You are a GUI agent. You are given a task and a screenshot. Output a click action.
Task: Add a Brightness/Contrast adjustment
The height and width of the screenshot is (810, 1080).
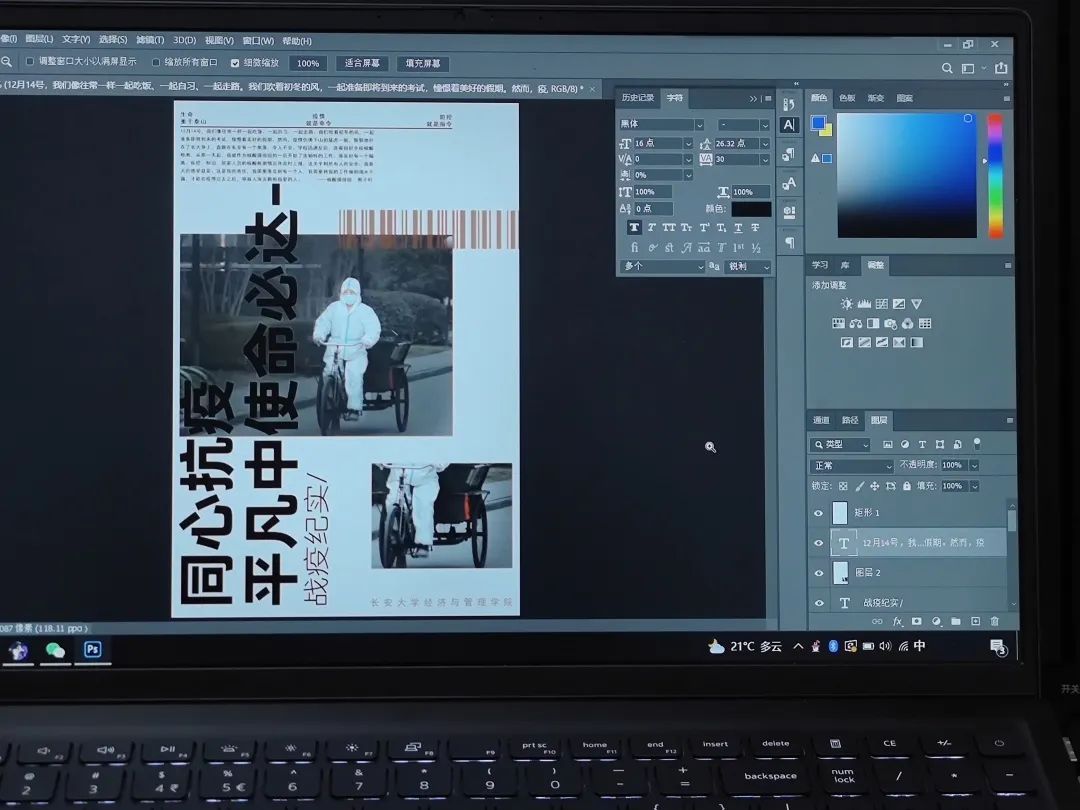coord(847,304)
